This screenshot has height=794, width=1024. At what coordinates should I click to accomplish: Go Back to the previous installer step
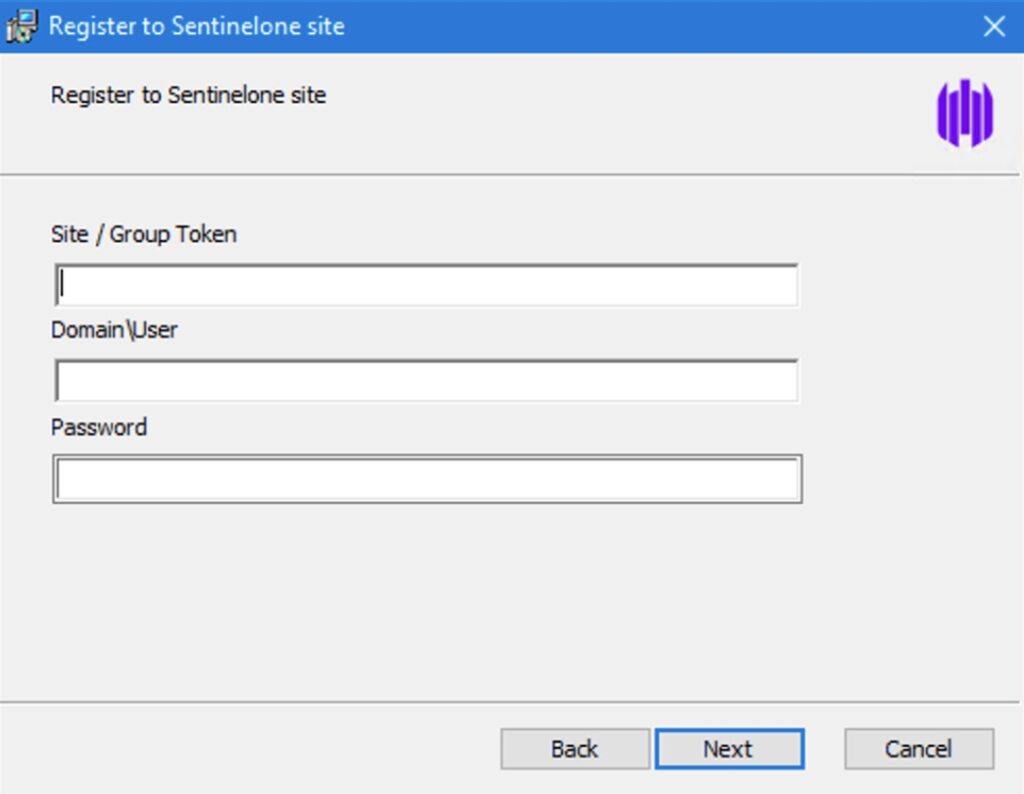point(574,749)
